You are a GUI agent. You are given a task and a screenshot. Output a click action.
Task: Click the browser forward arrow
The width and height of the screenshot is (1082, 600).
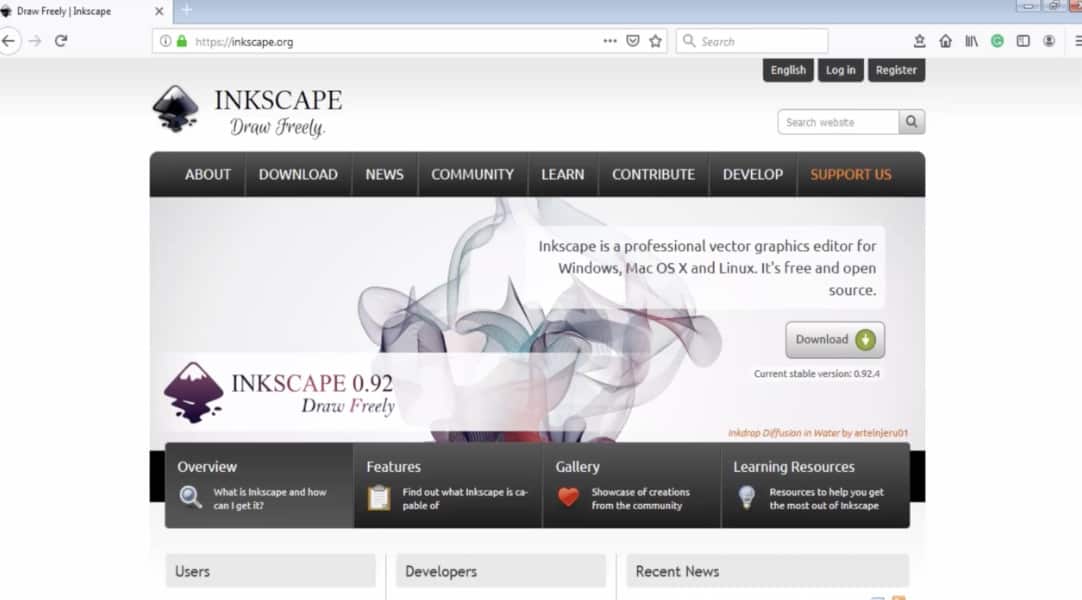(x=35, y=41)
